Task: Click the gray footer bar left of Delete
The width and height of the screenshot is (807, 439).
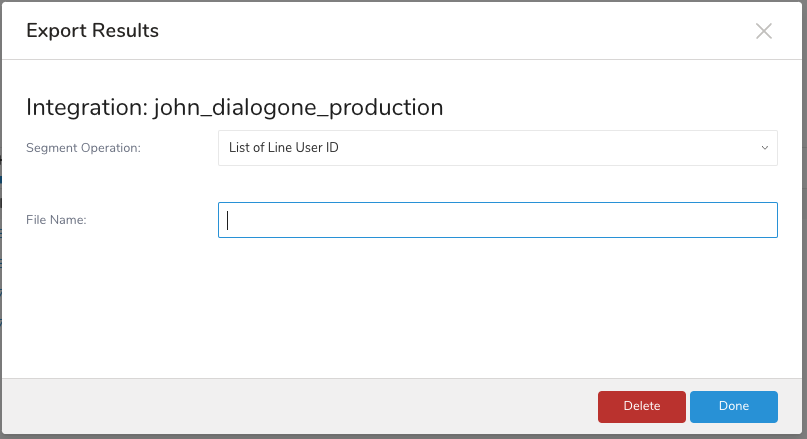Action: 300,406
